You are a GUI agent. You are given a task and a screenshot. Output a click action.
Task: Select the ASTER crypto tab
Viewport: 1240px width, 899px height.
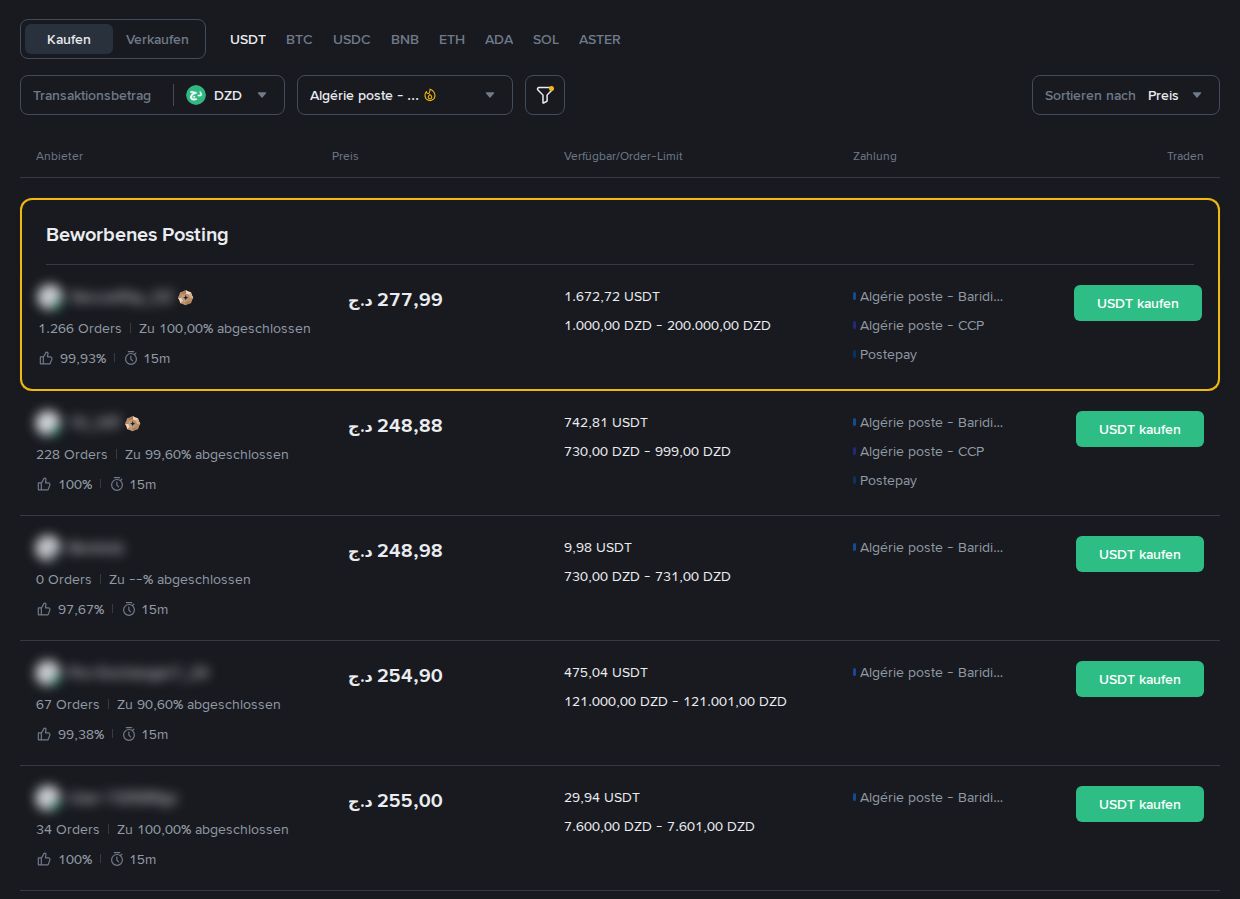point(600,40)
